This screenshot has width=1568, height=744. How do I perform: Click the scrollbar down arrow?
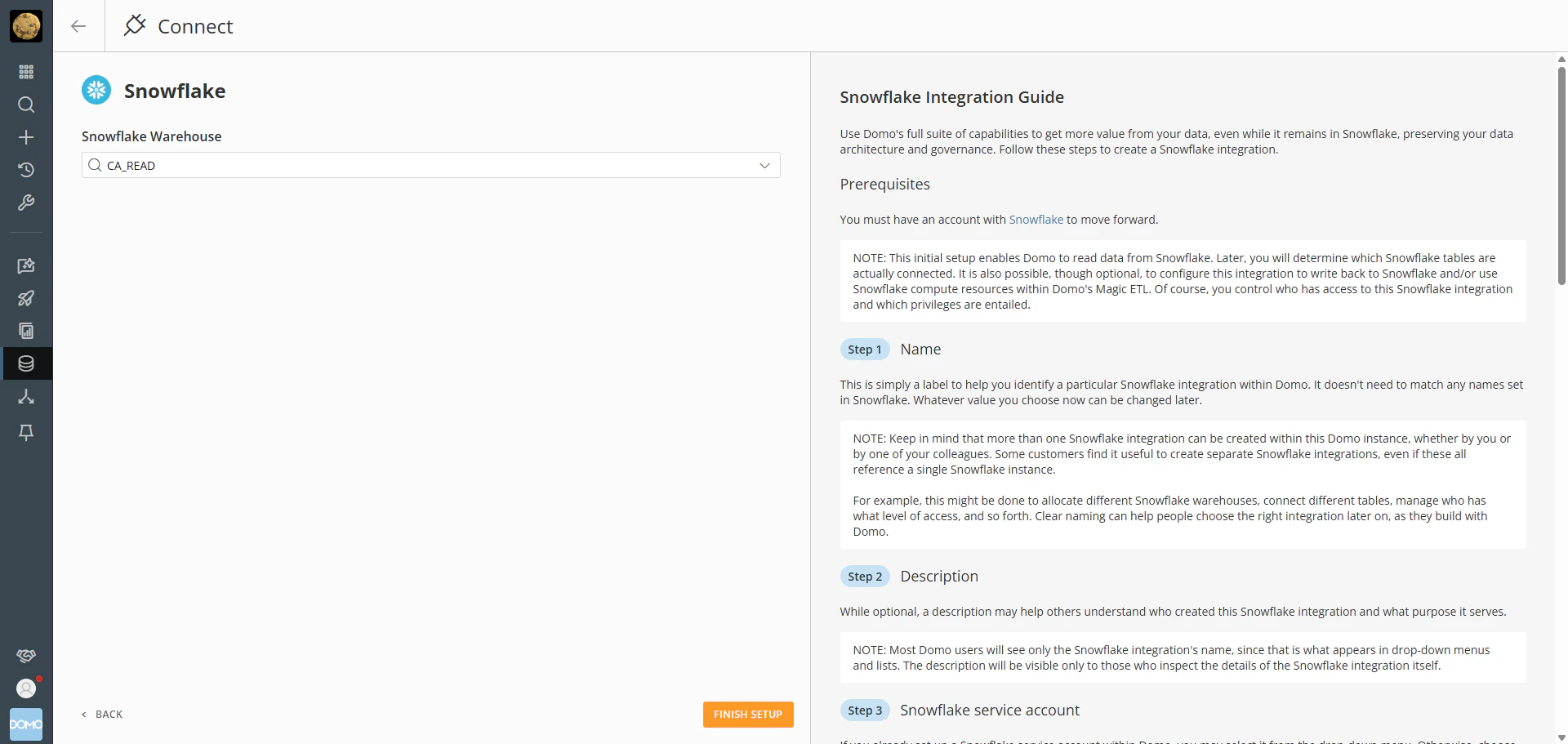[x=1561, y=737]
